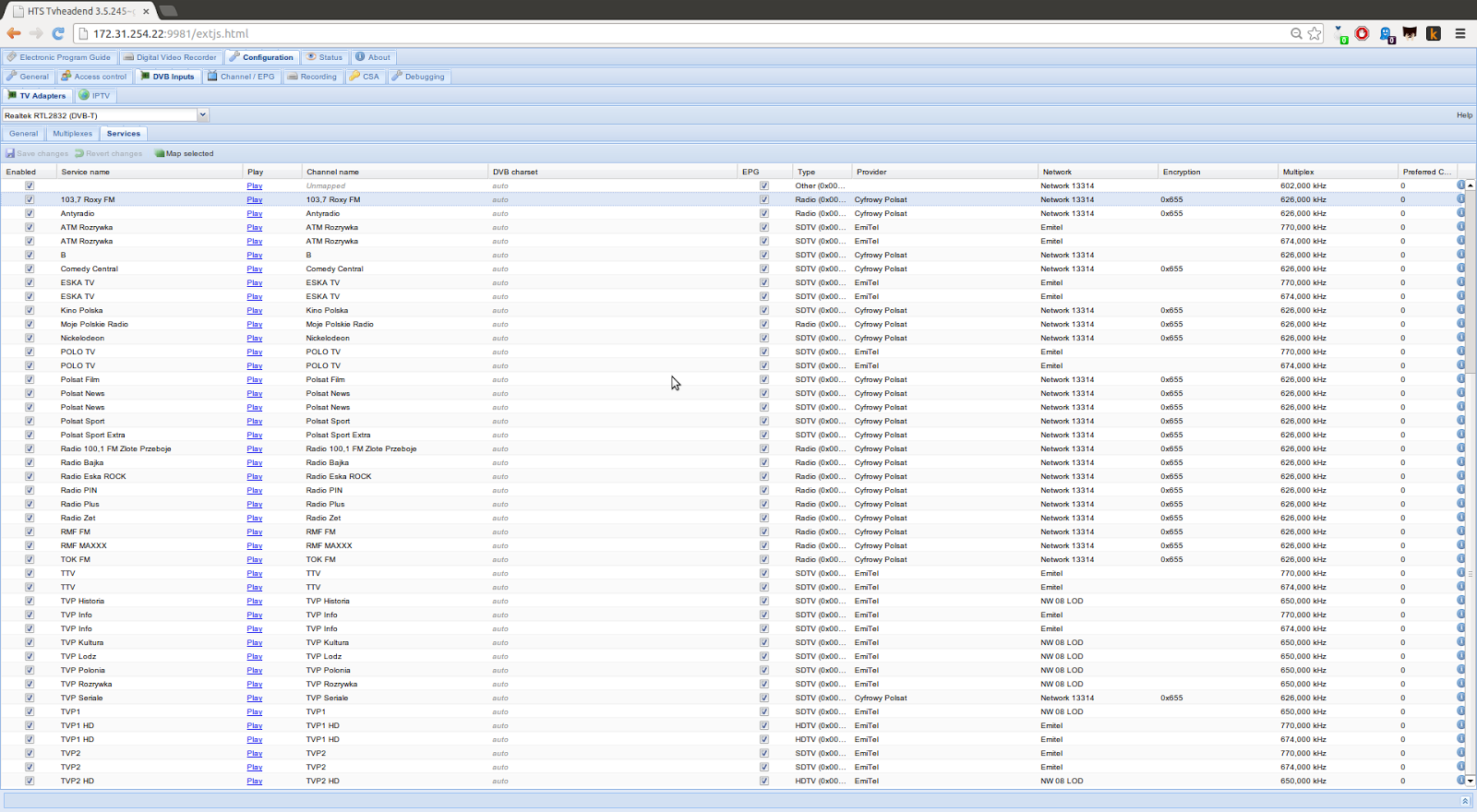Click the browser forward arrow
The image size is (1477, 812).
(36, 33)
